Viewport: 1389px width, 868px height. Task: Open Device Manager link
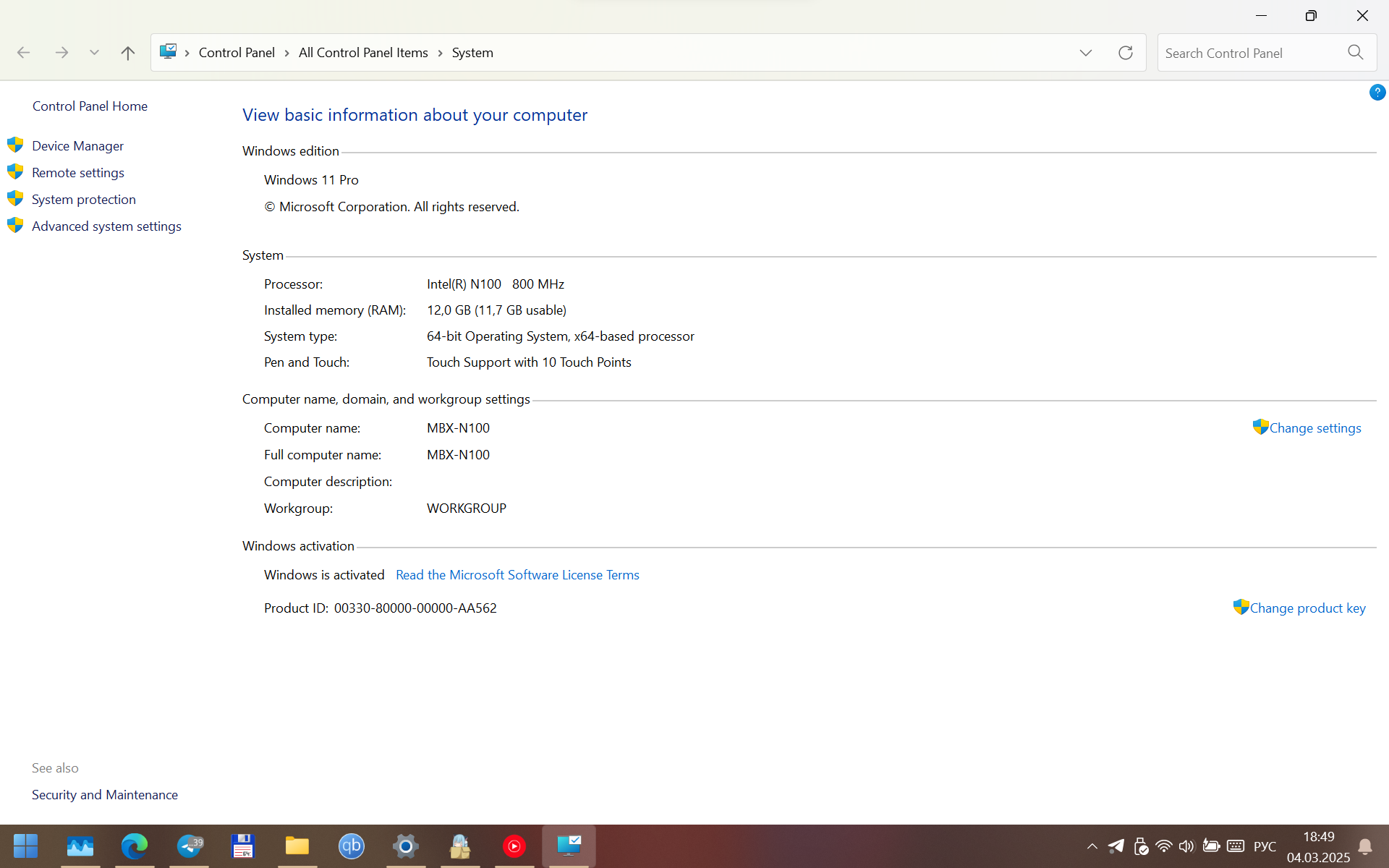tap(77, 146)
